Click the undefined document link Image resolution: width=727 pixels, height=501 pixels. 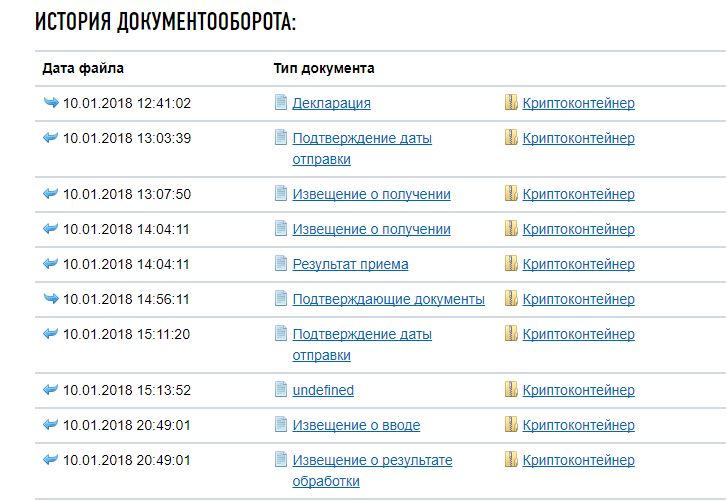[323, 390]
